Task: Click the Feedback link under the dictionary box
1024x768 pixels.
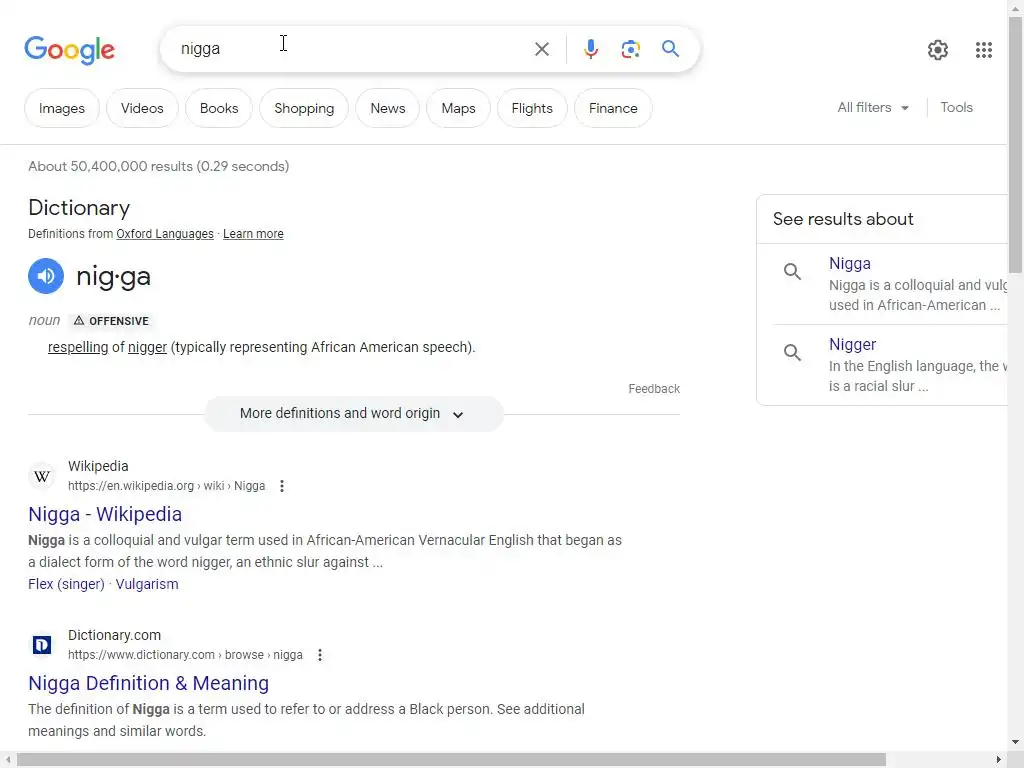Action: pos(654,389)
